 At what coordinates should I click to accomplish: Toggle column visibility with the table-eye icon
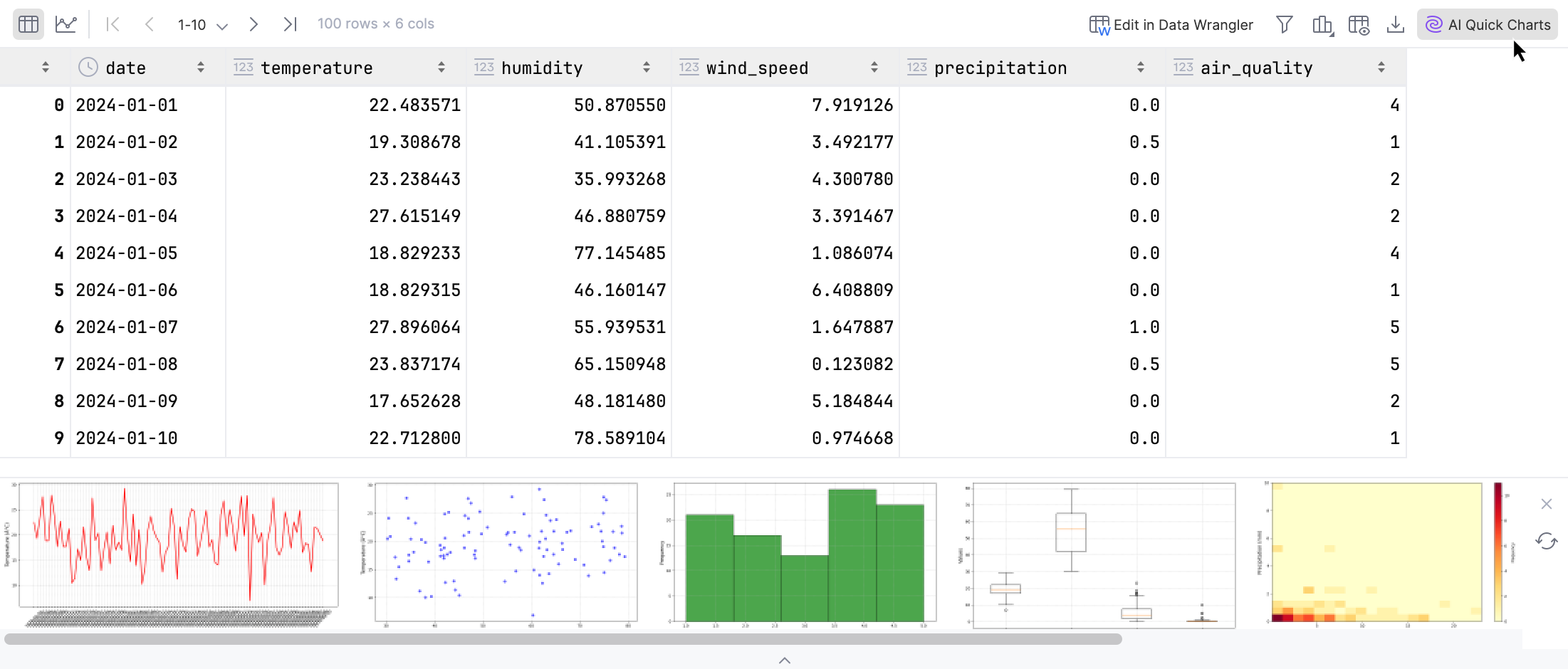pyautogui.click(x=1359, y=24)
